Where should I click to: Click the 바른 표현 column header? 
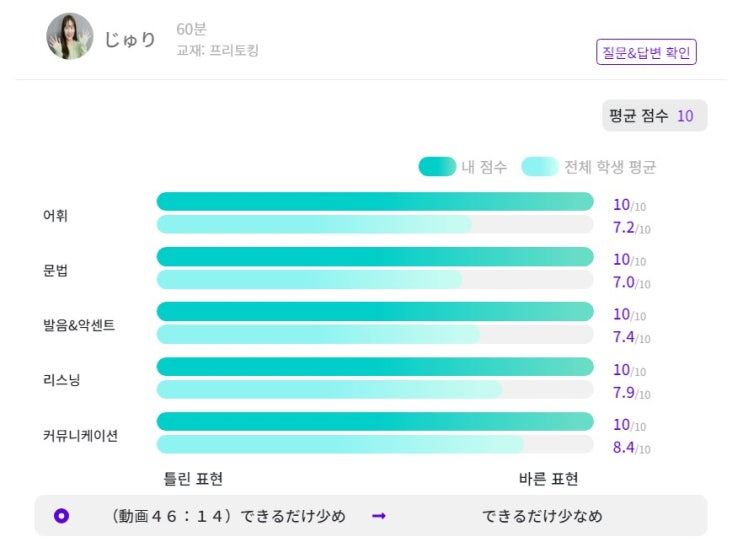[x=548, y=479]
